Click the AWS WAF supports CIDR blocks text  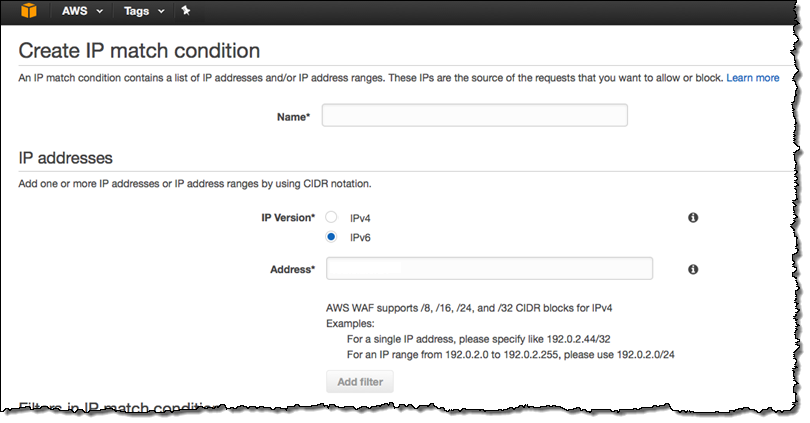point(469,308)
